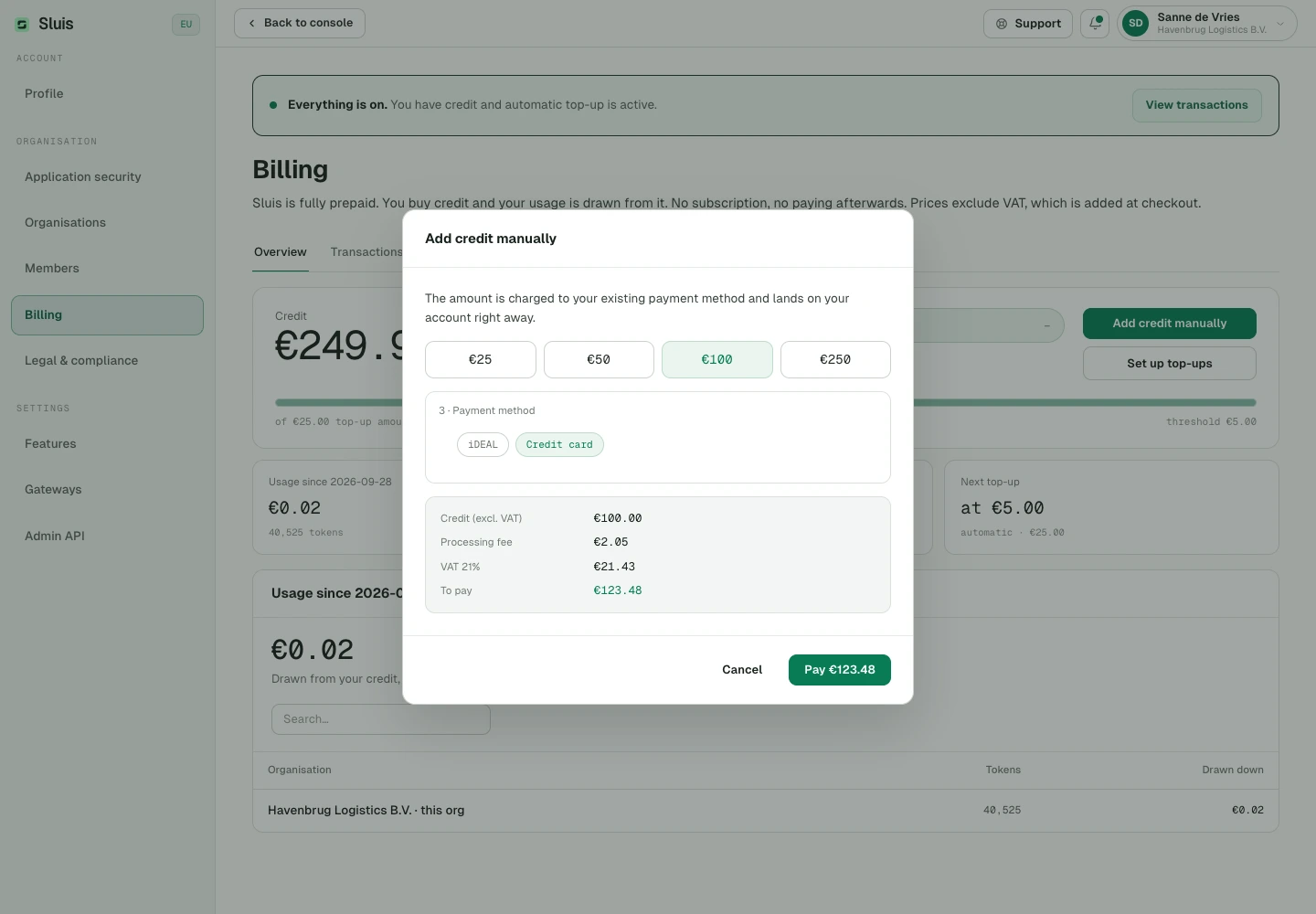The height and width of the screenshot is (914, 1316).
Task: Select the €100 credit amount
Action: 717,359
